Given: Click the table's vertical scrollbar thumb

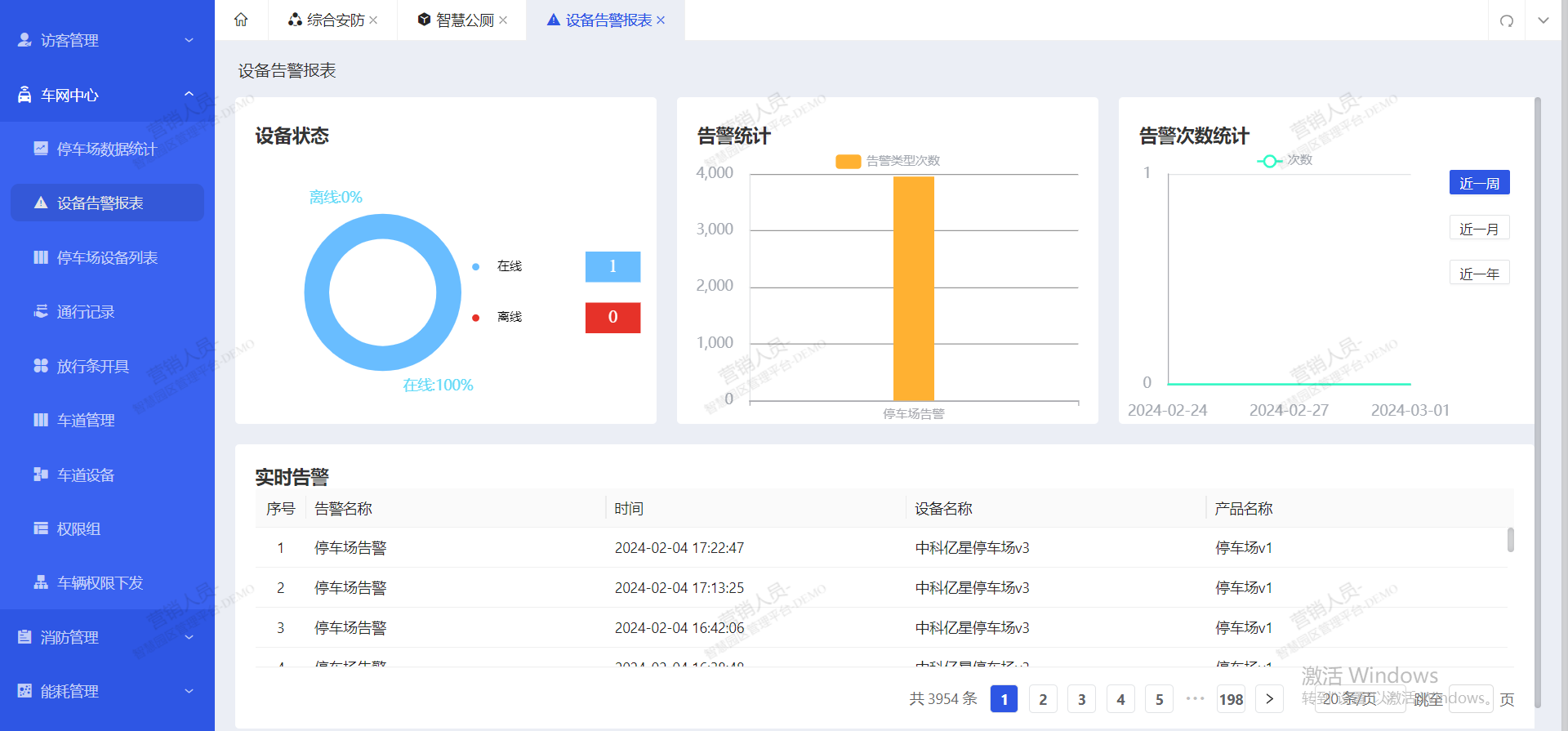Looking at the screenshot, I should point(1511,540).
